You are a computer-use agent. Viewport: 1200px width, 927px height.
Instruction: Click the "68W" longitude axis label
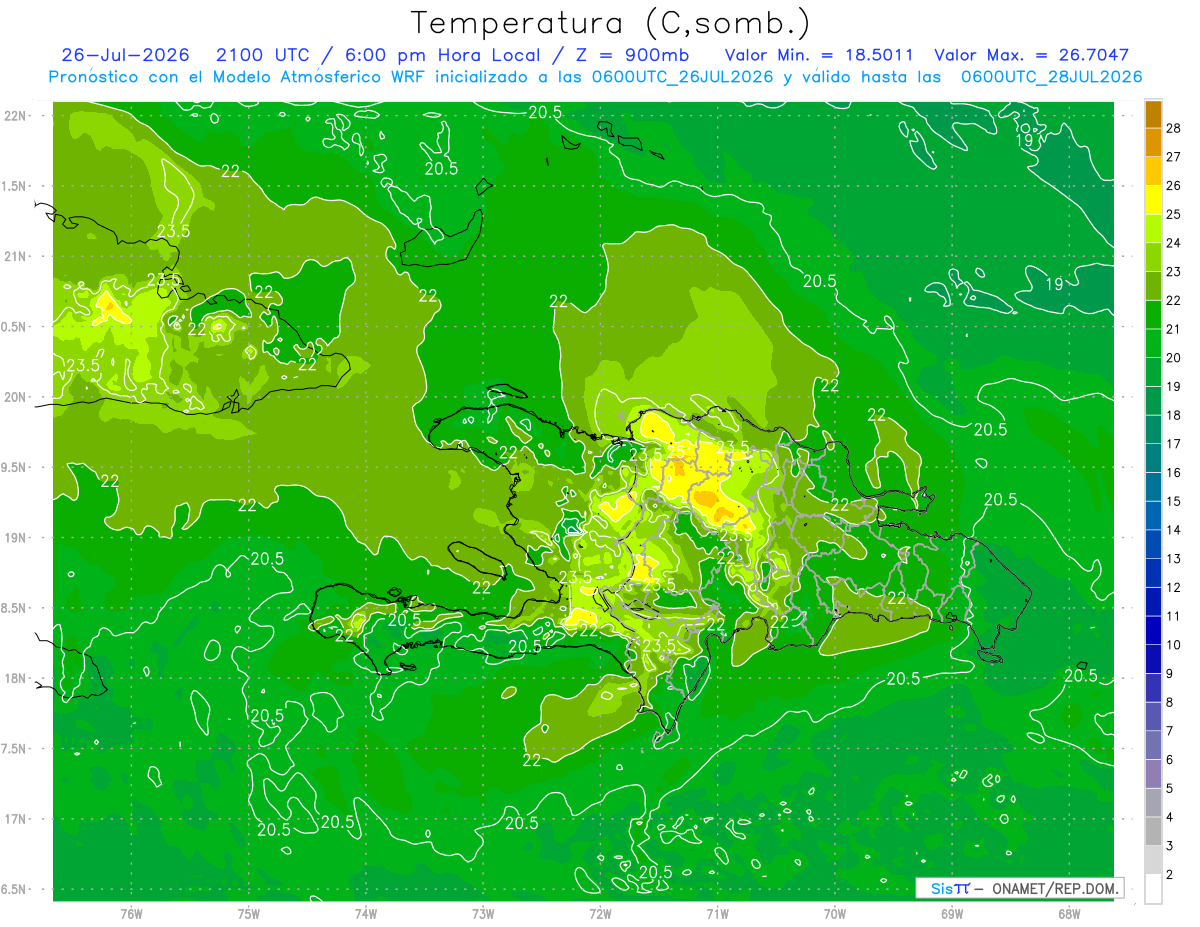click(1069, 913)
